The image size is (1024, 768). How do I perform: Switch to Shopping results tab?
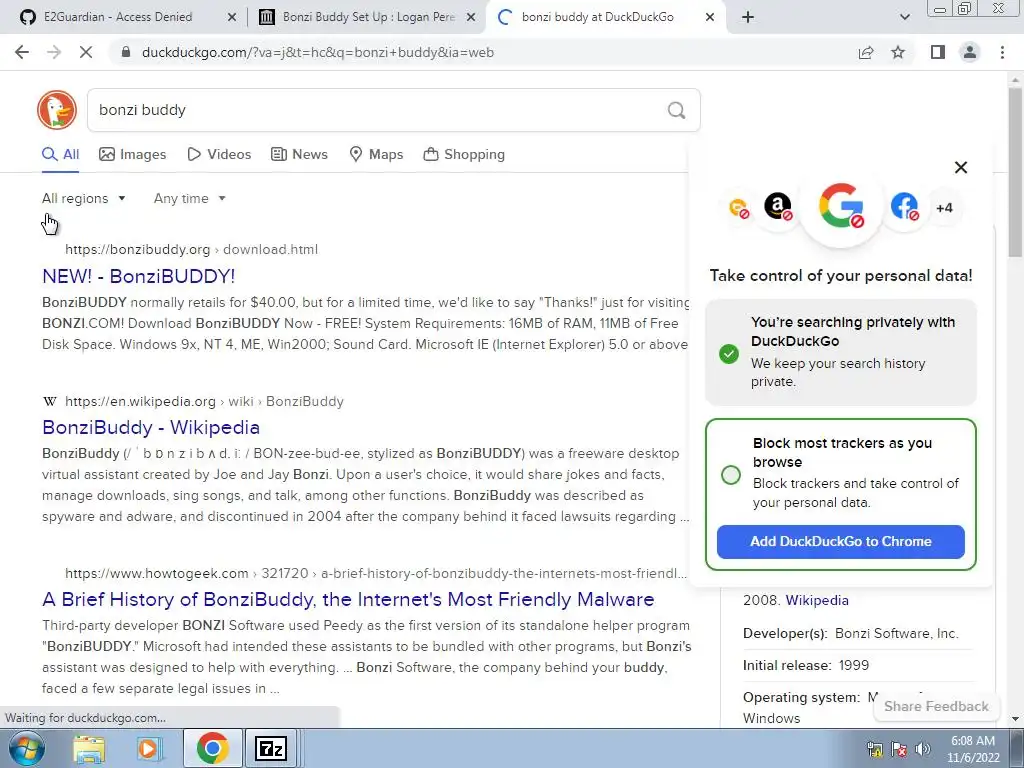[464, 155]
